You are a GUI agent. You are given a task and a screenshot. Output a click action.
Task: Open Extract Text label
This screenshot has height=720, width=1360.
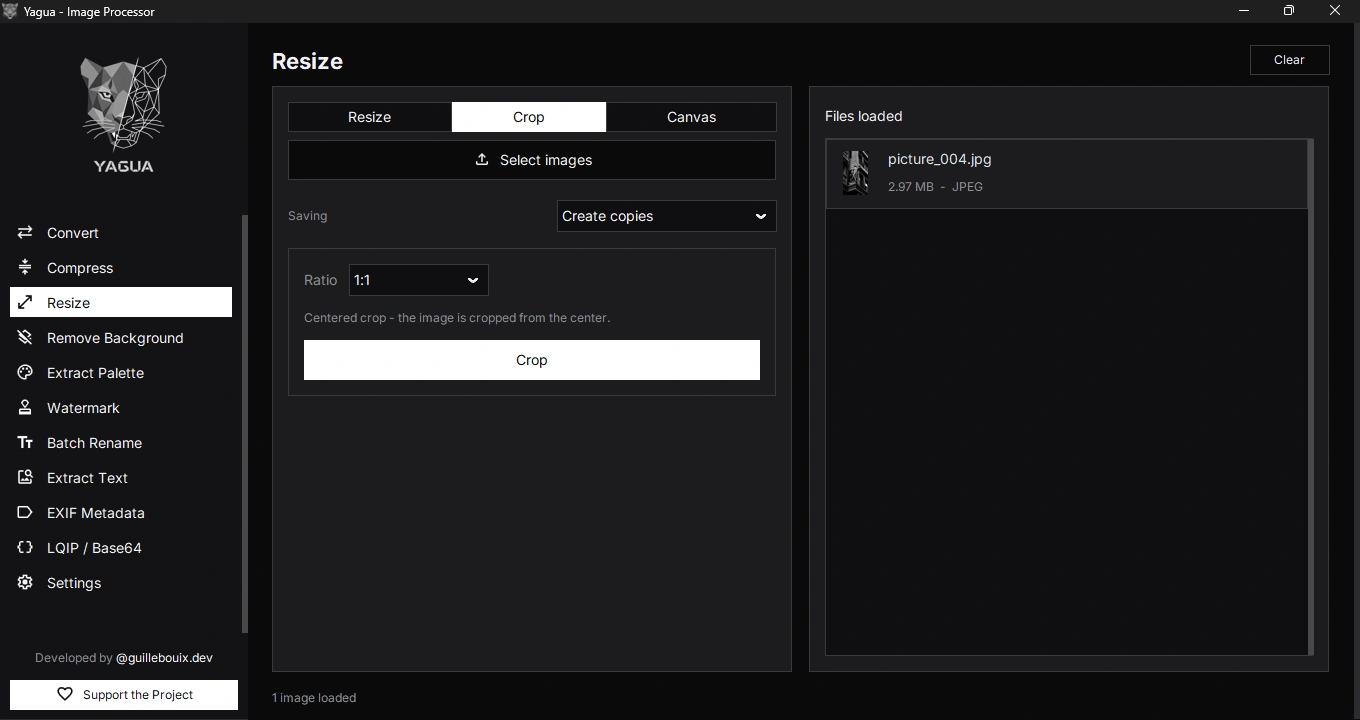pyautogui.click(x=87, y=478)
